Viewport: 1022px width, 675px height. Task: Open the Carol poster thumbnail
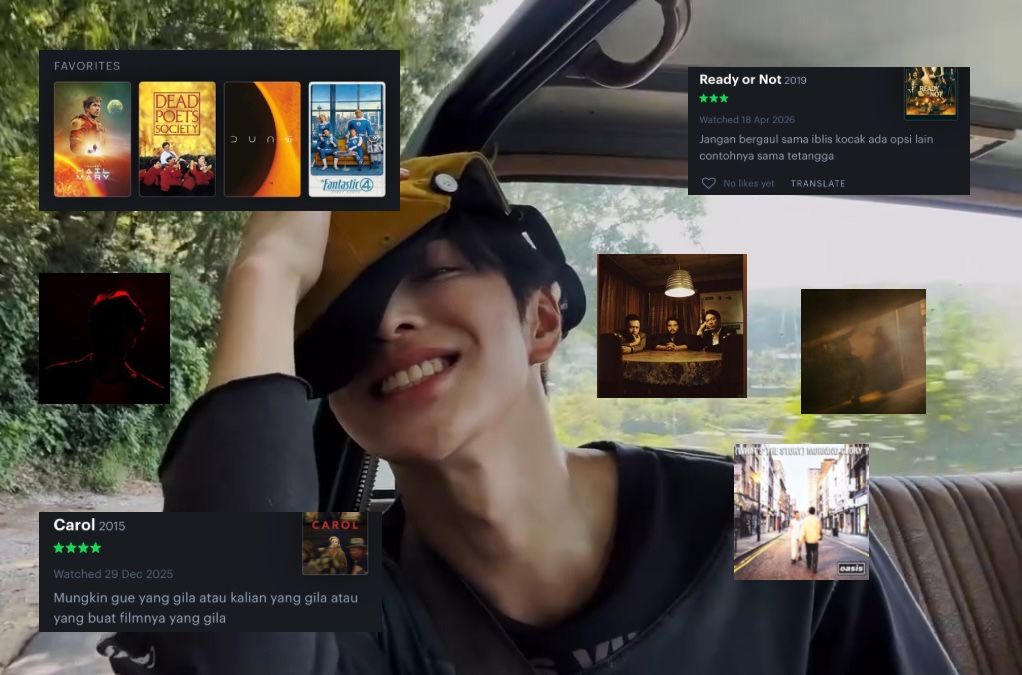[x=335, y=543]
